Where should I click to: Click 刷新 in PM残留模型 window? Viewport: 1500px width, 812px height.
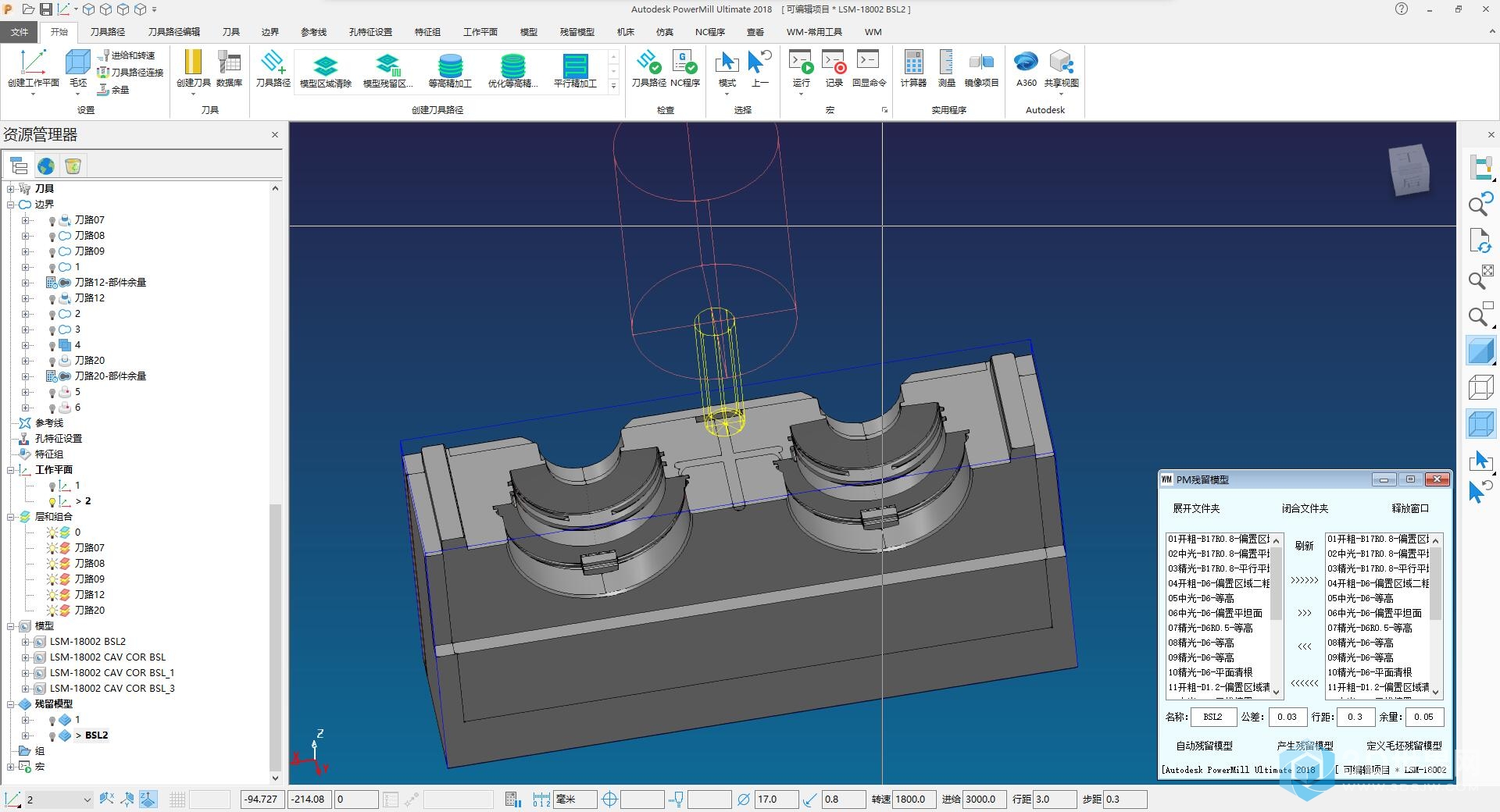[1304, 546]
